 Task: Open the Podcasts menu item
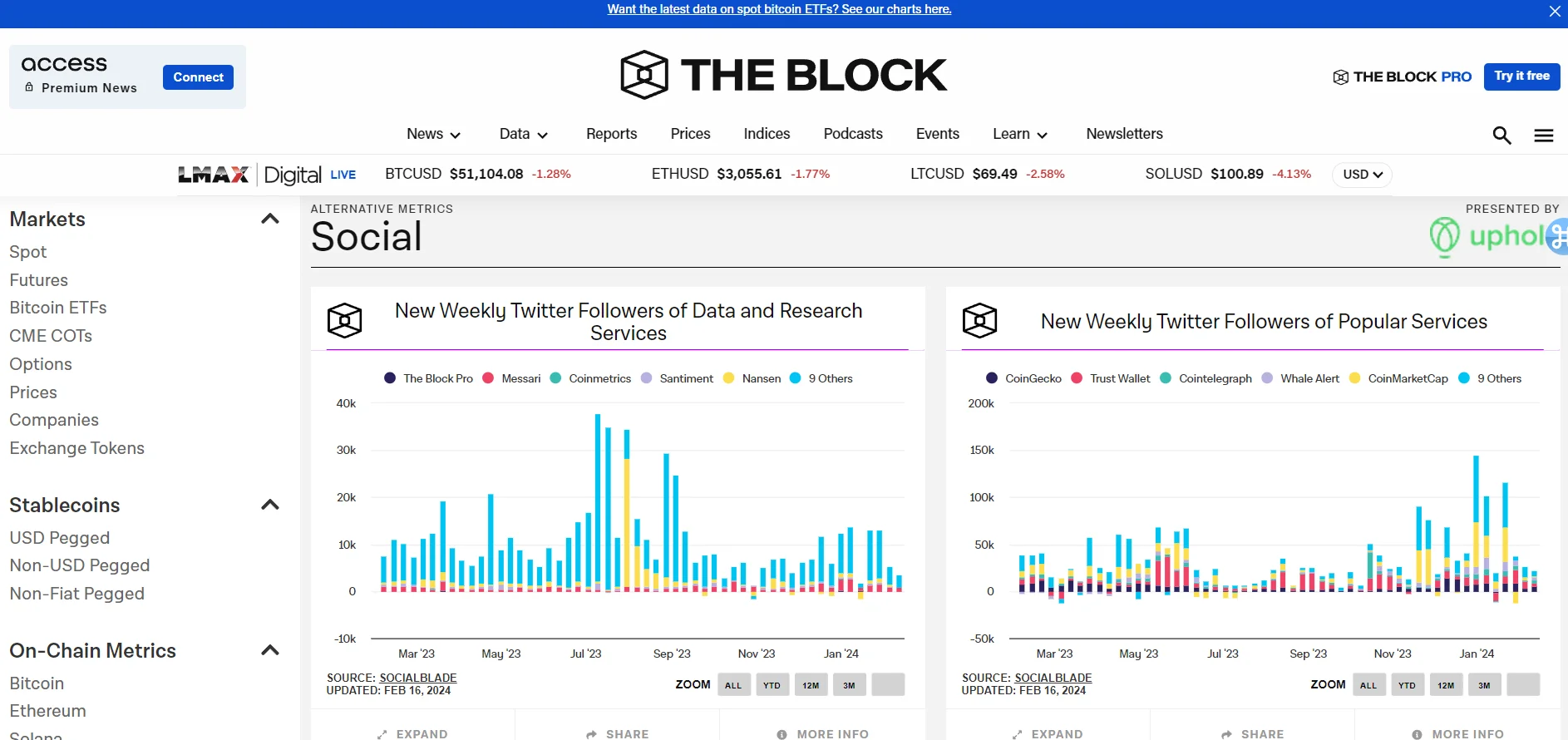853,134
